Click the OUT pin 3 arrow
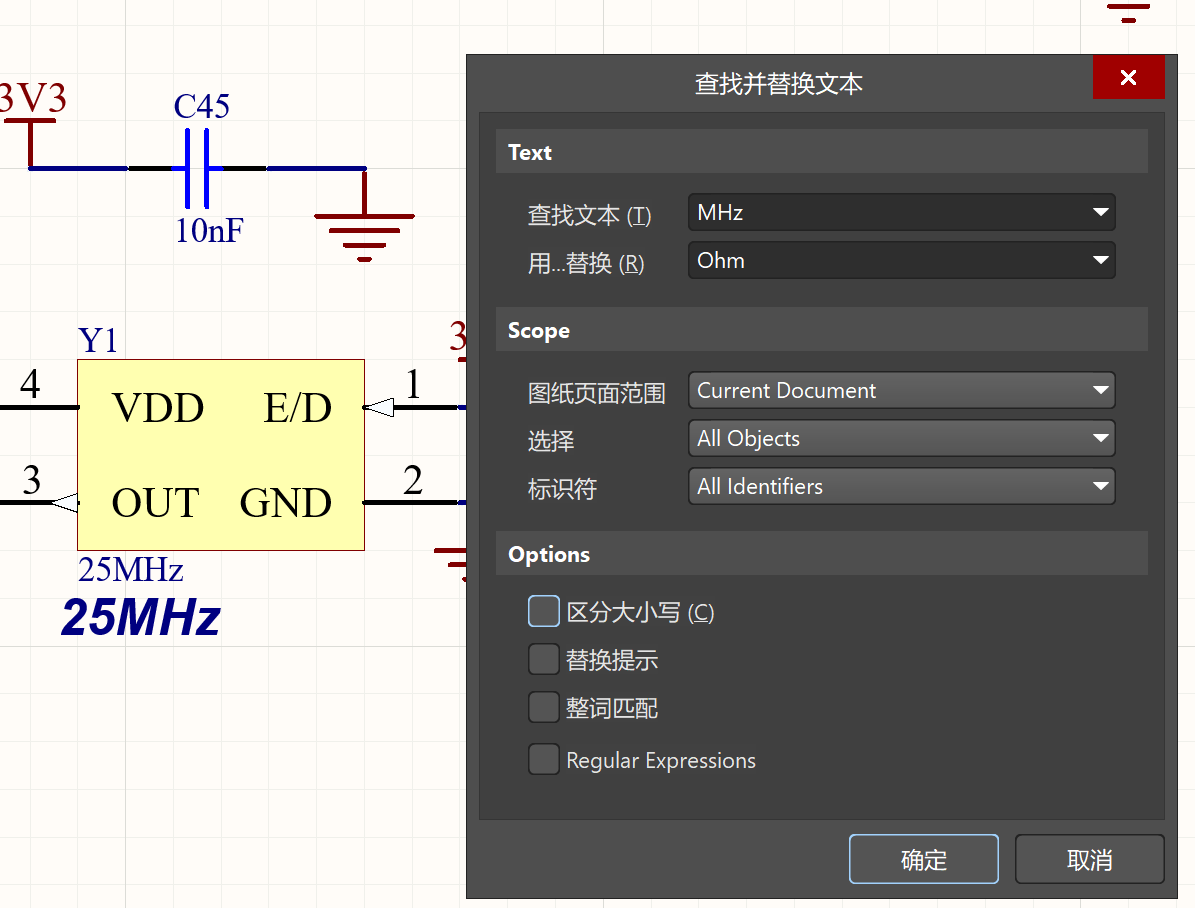Viewport: 1195px width, 908px height. (x=64, y=502)
